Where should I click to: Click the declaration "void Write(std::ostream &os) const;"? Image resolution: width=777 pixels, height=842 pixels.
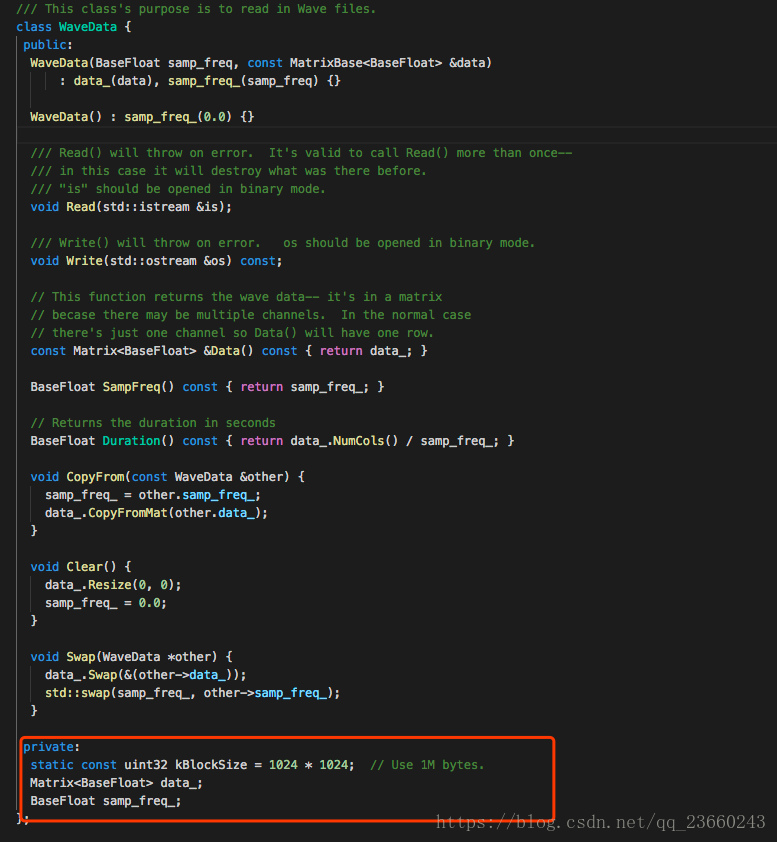point(156,261)
